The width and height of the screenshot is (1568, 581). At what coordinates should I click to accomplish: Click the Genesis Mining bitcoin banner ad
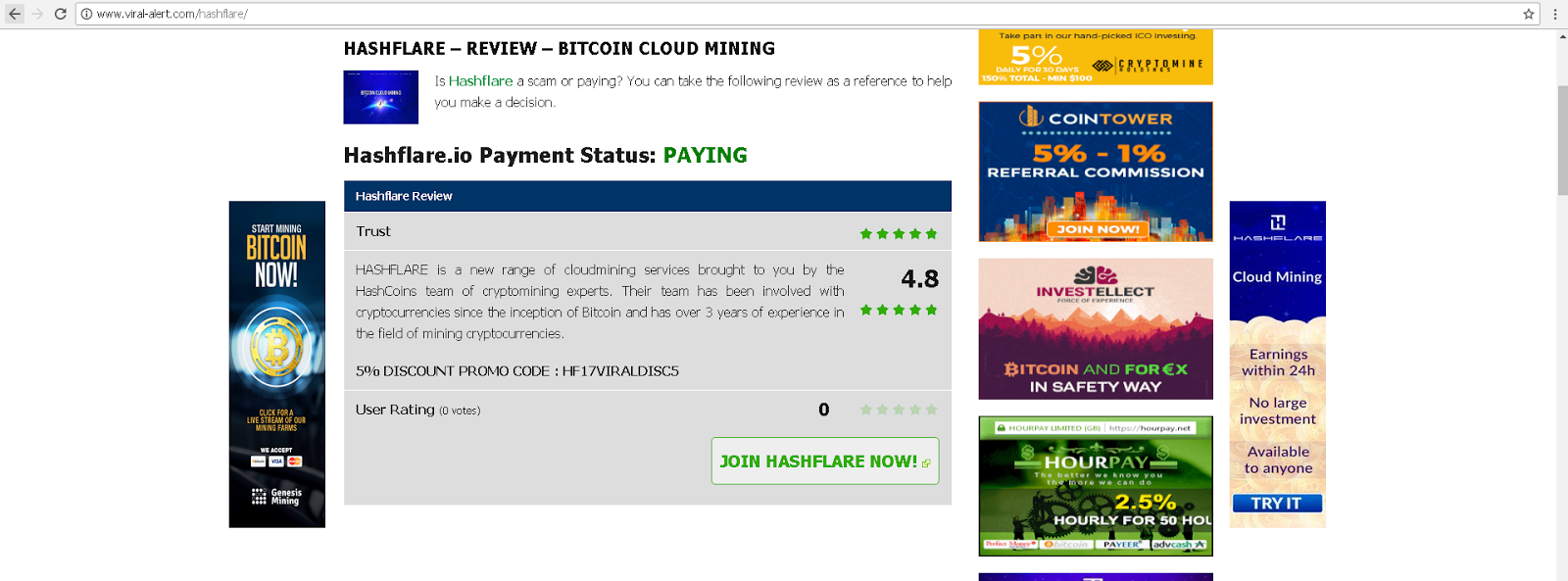click(x=277, y=364)
